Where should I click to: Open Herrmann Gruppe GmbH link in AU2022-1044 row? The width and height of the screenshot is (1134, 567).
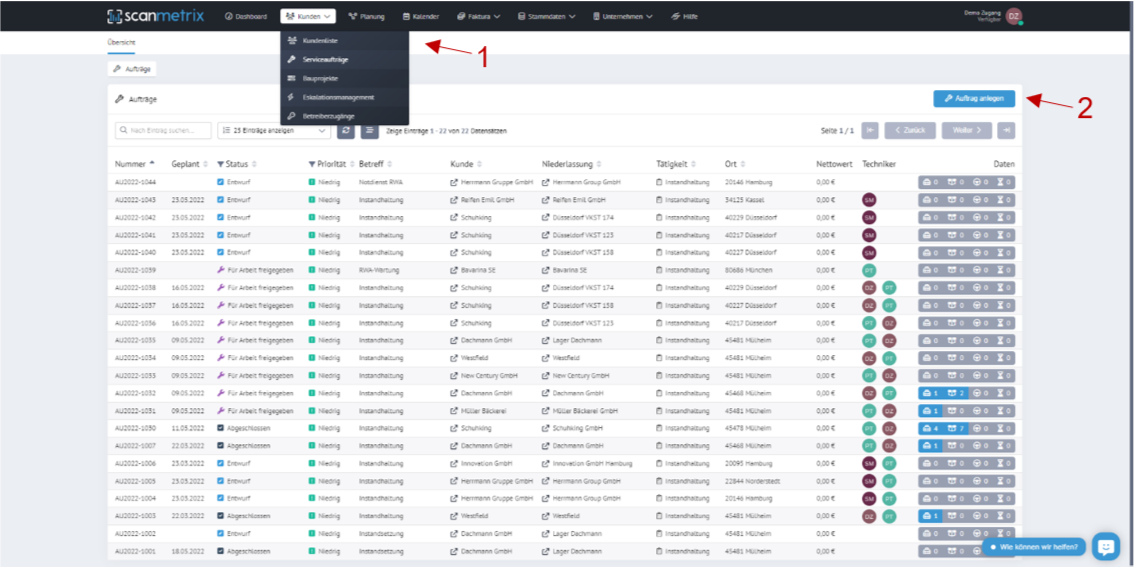492,182
